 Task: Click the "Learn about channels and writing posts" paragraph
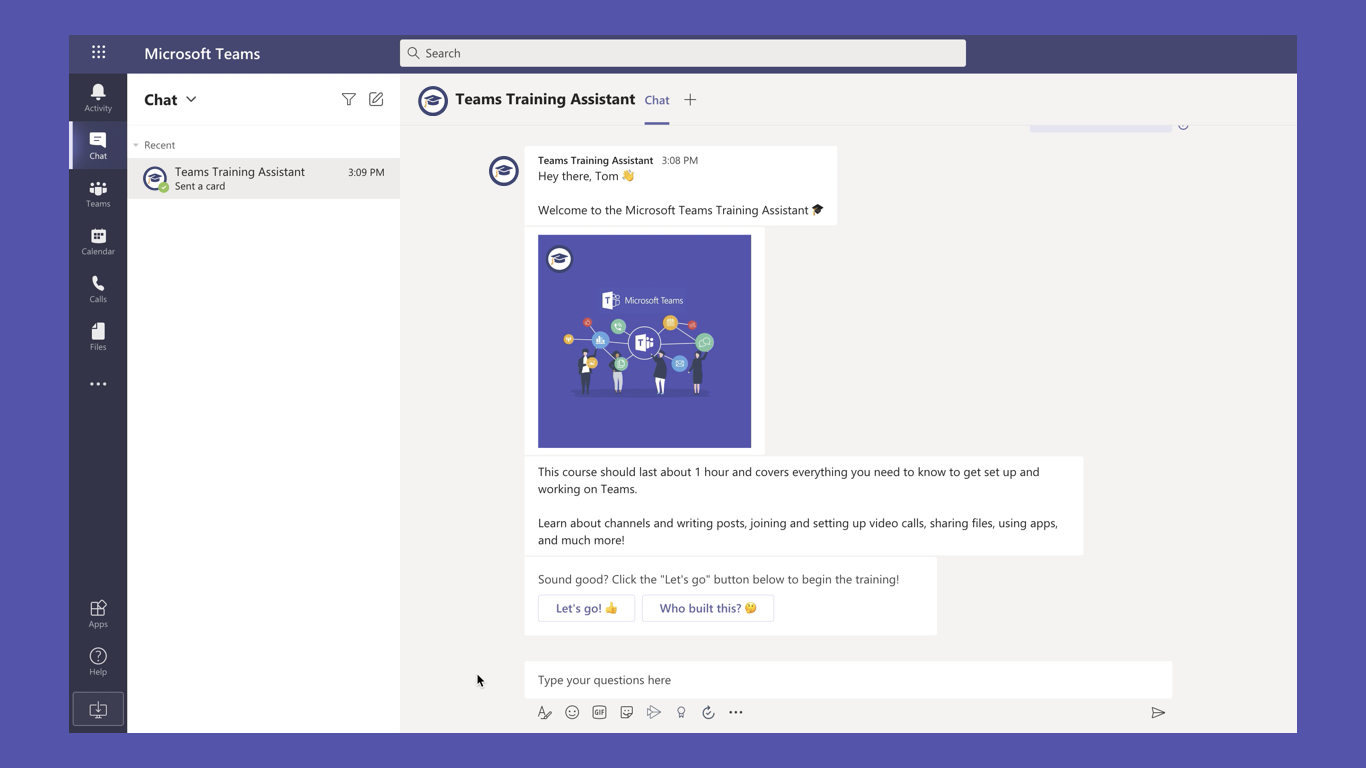798,531
